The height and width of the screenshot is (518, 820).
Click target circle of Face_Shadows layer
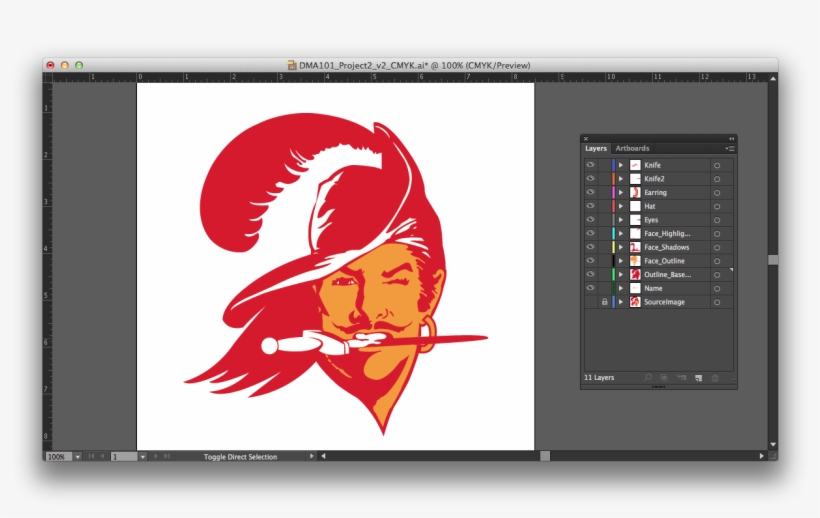[x=717, y=247]
